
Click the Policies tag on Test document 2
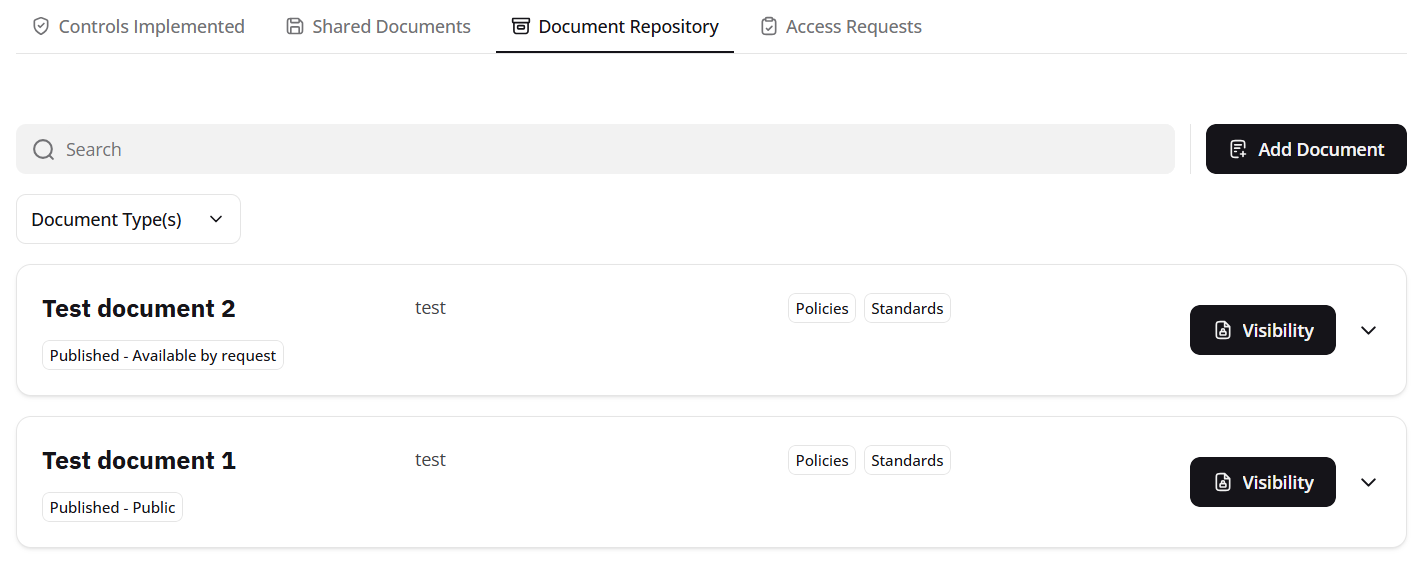[821, 309]
